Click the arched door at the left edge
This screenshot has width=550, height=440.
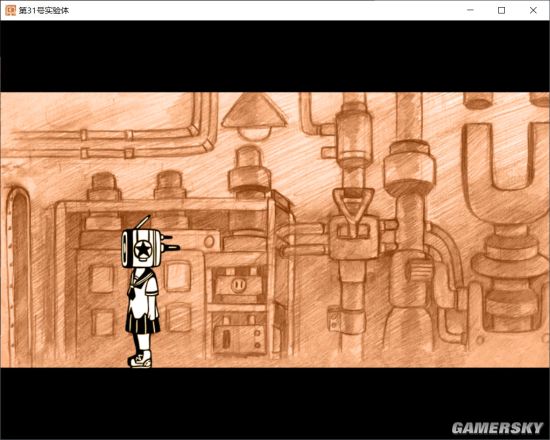19,277
